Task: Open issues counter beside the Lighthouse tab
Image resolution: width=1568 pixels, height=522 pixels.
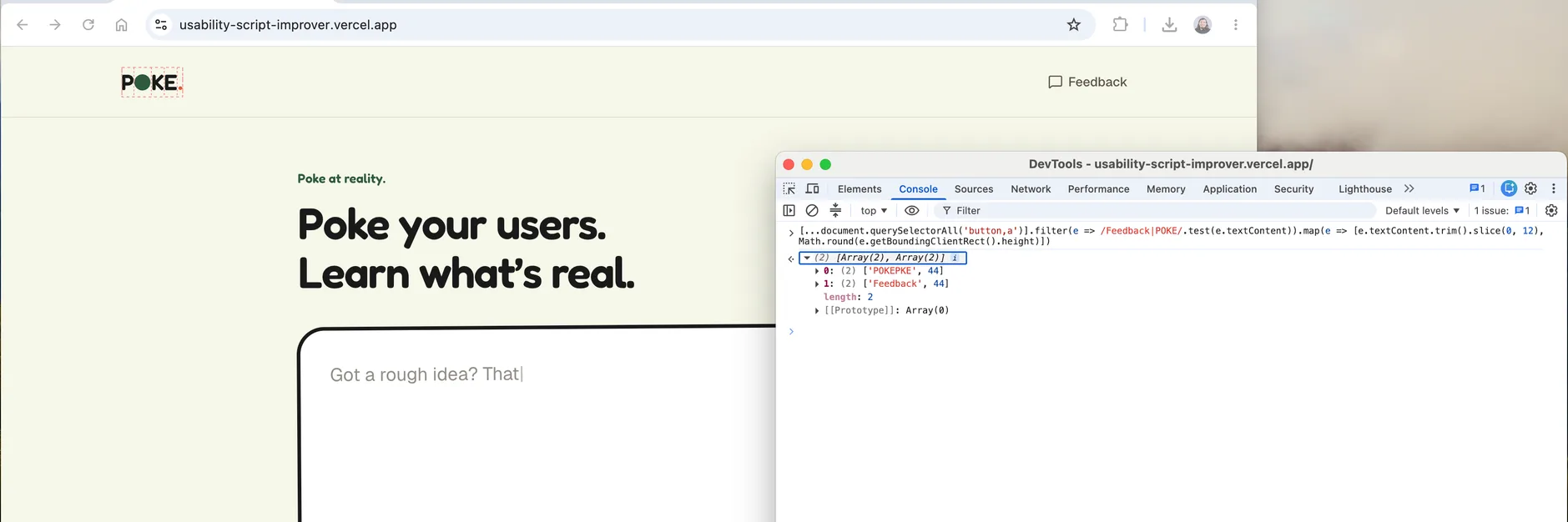Action: pos(1477,188)
